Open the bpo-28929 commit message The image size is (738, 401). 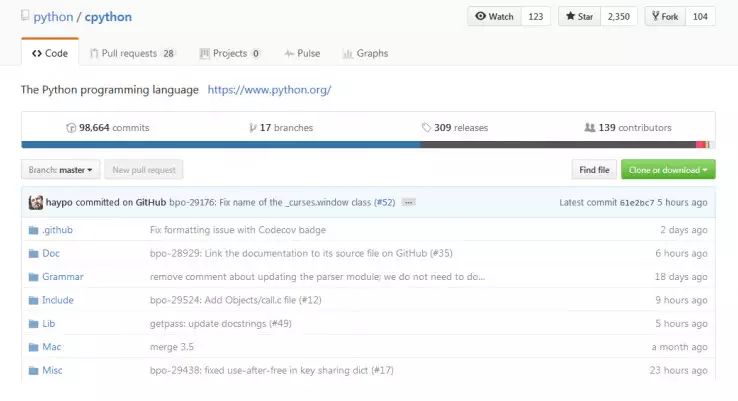(301, 253)
